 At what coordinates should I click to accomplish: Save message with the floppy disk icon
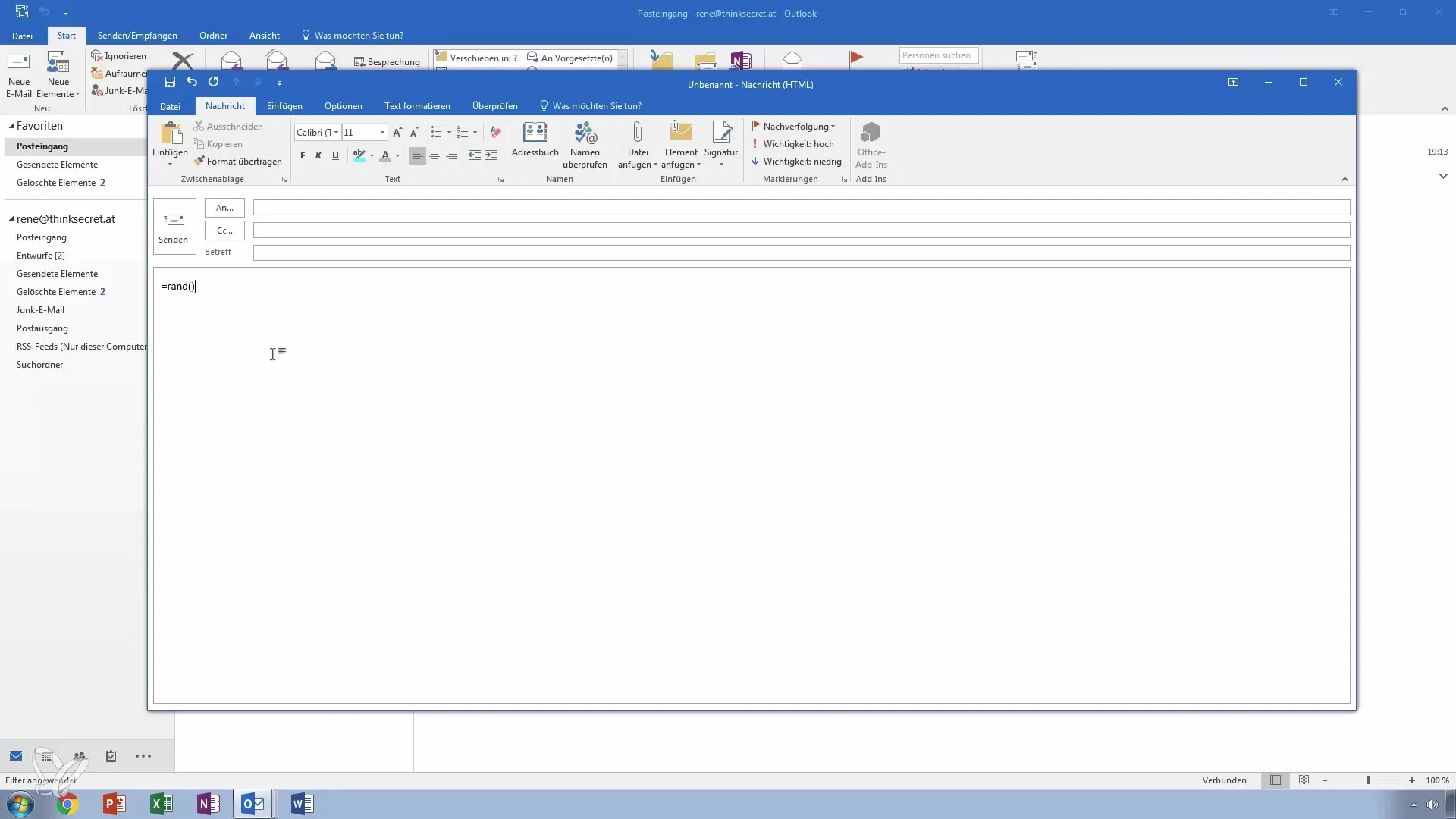pyautogui.click(x=169, y=82)
